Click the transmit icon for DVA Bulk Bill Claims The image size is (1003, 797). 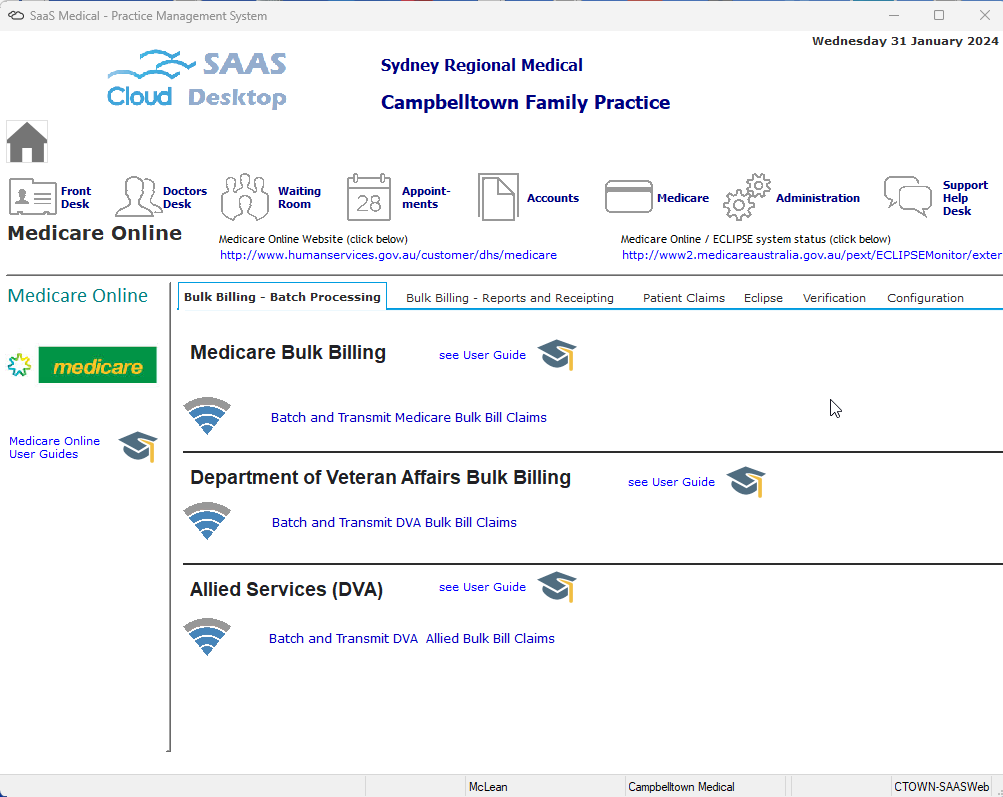(207, 521)
